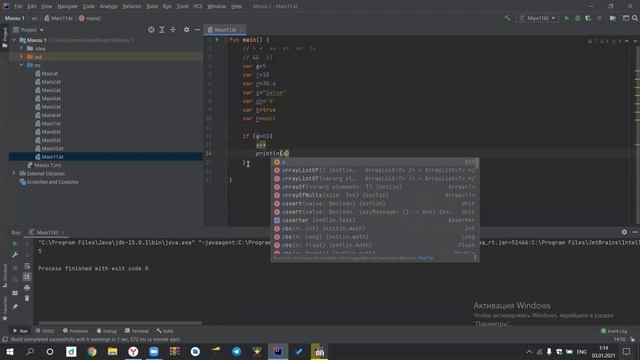Screen dimensions: 640x360
Task: Open the Navigate menu
Action: click(x=67, y=7)
